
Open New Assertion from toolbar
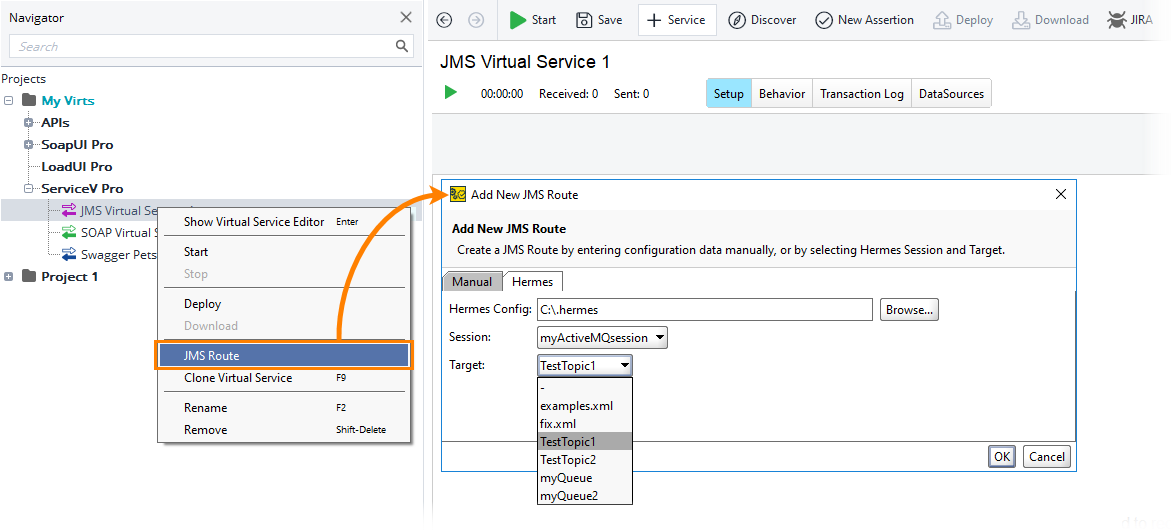(x=864, y=20)
